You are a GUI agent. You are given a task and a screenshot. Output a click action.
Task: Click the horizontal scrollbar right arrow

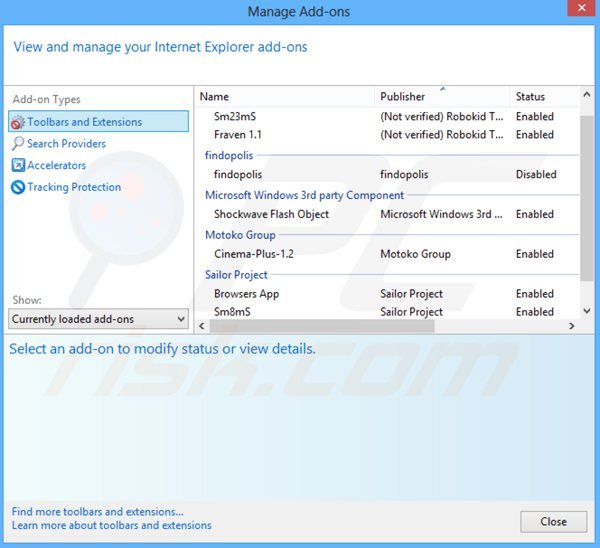coord(571,326)
